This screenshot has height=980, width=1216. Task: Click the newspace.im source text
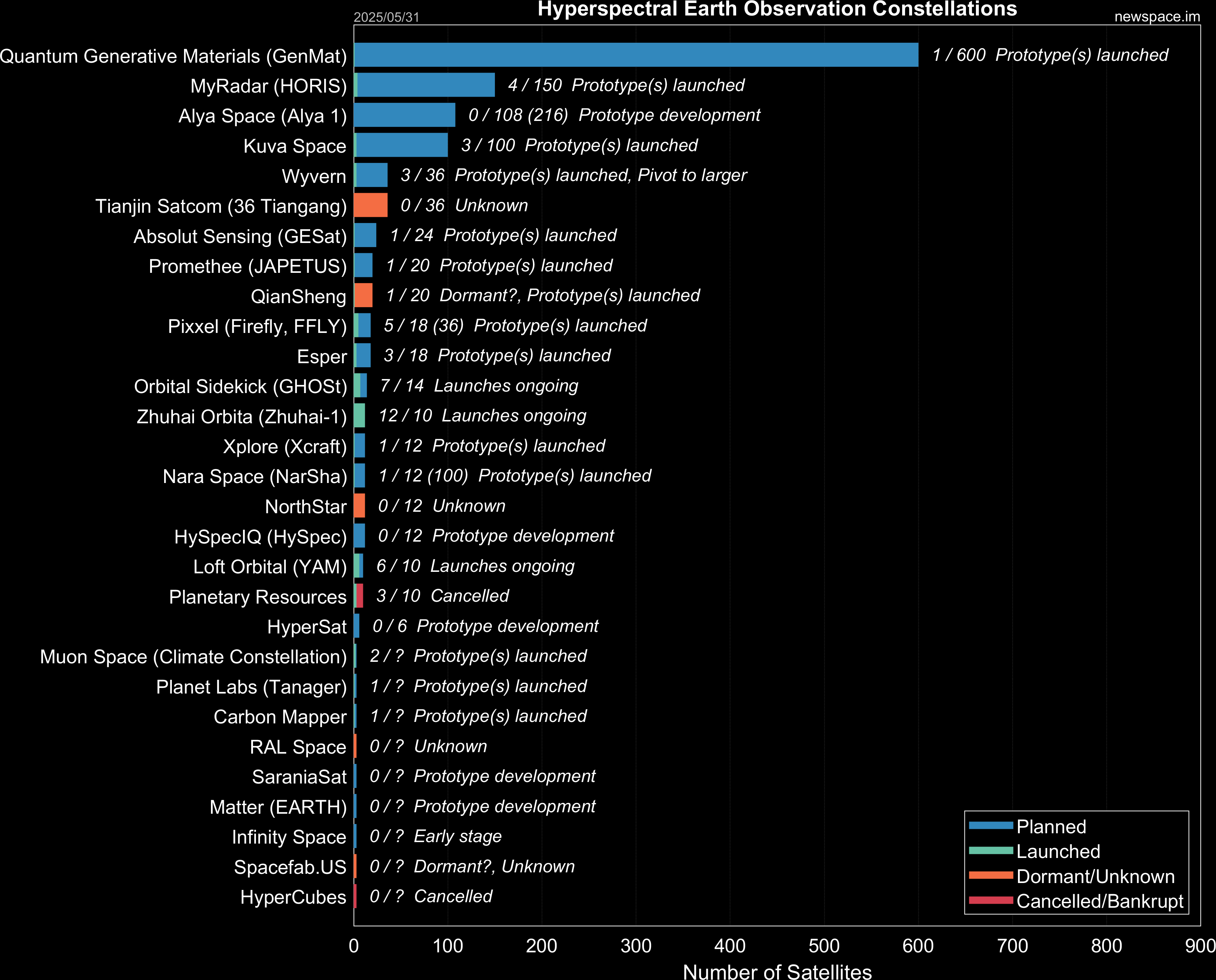point(1157,17)
